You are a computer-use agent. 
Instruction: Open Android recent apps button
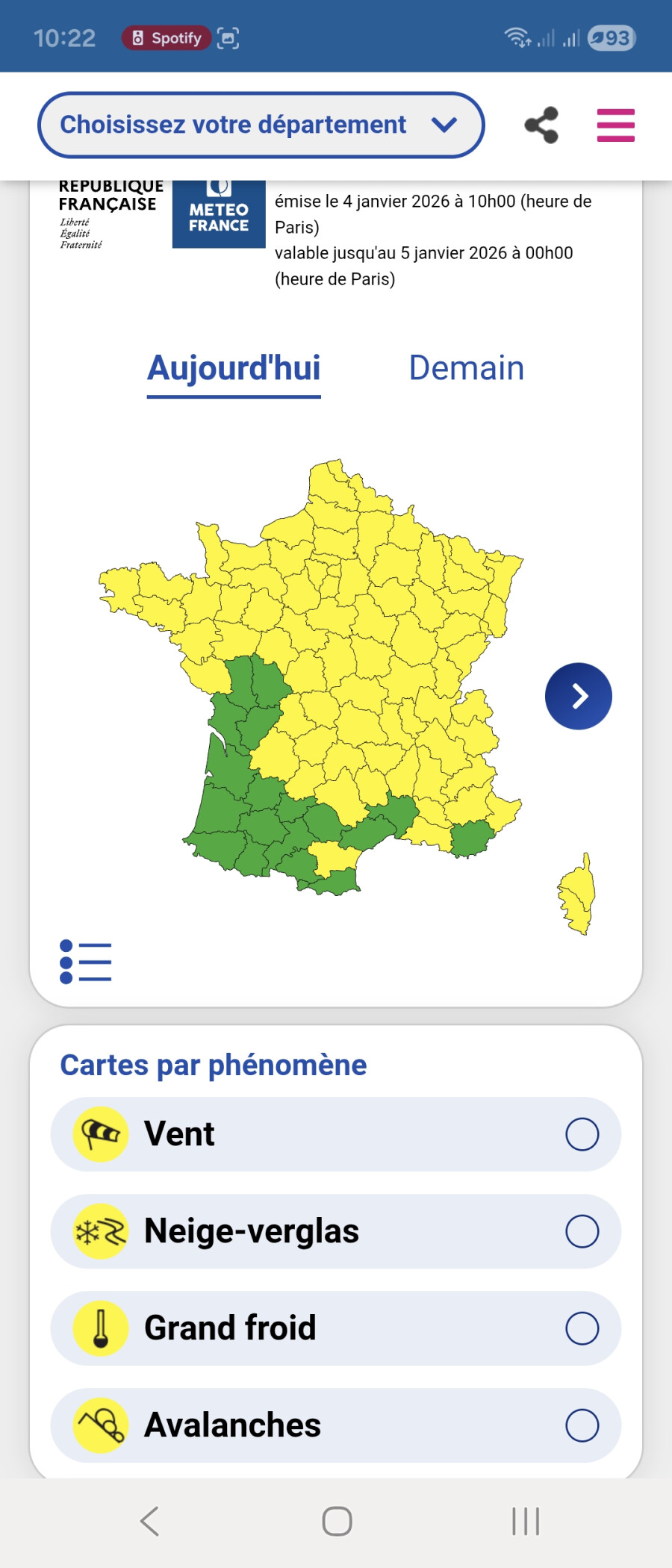pyautogui.click(x=526, y=1521)
